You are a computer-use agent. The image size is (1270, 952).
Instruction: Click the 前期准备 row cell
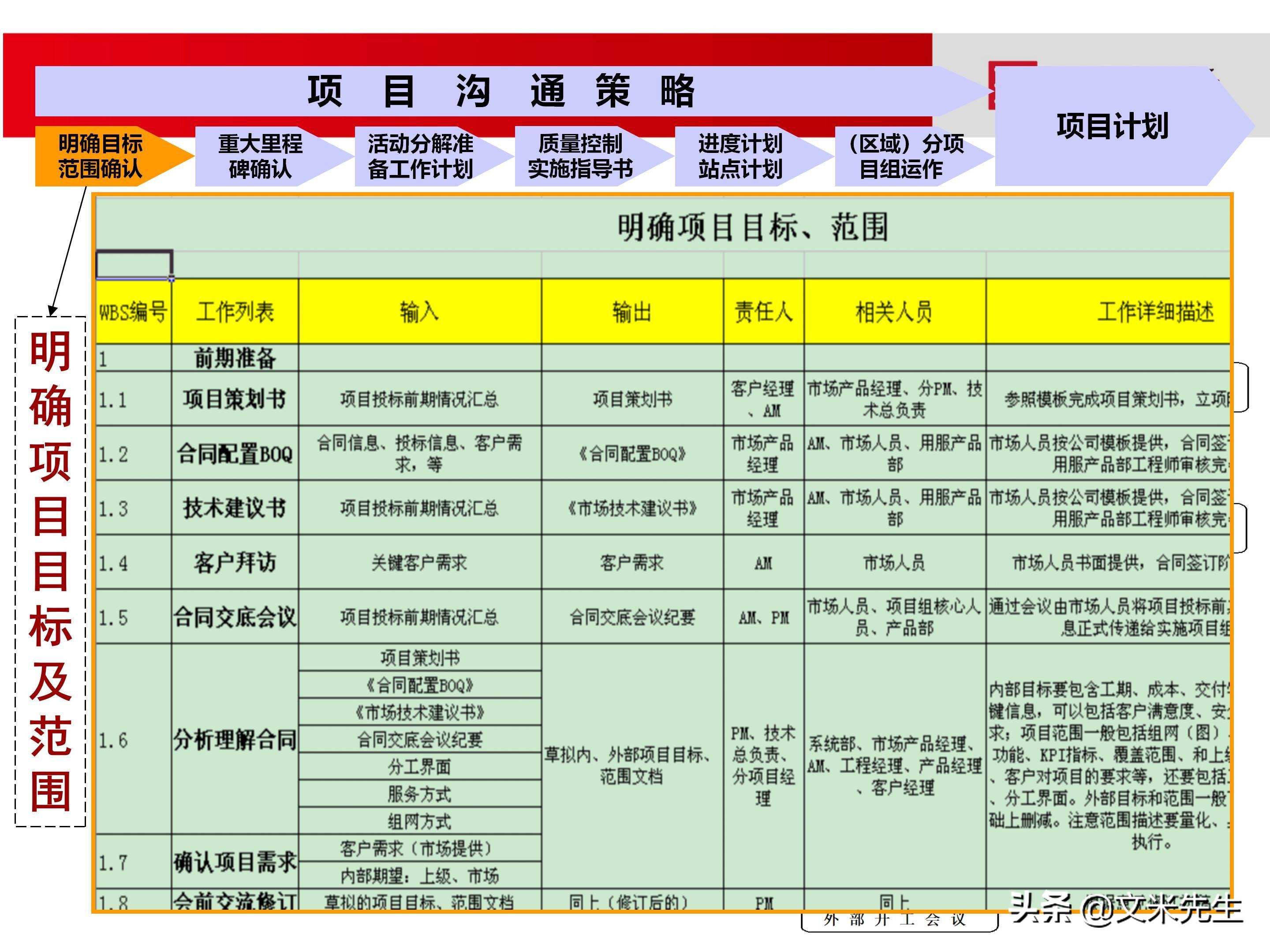tap(235, 357)
